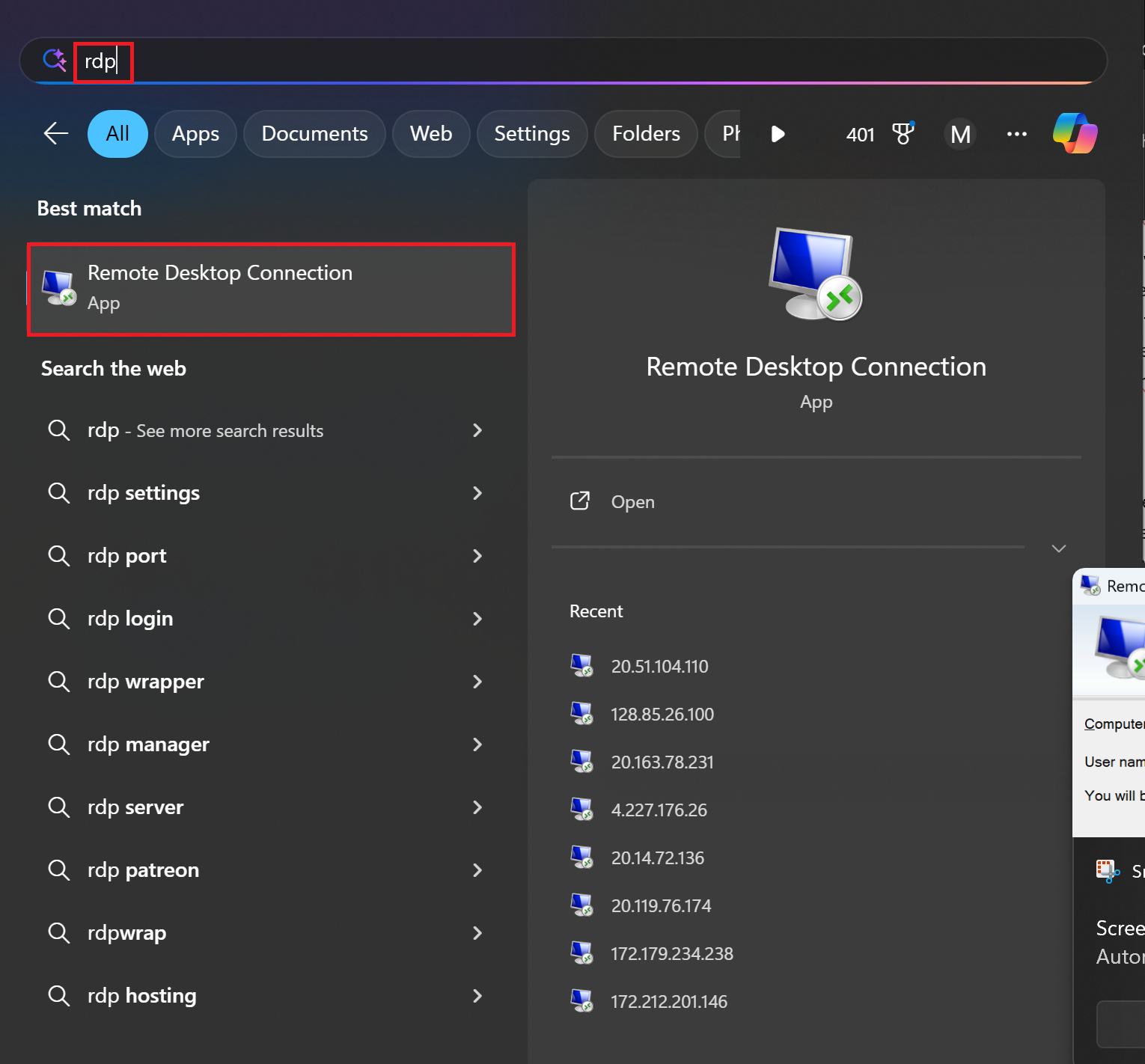Click Open in the details pane

click(632, 502)
